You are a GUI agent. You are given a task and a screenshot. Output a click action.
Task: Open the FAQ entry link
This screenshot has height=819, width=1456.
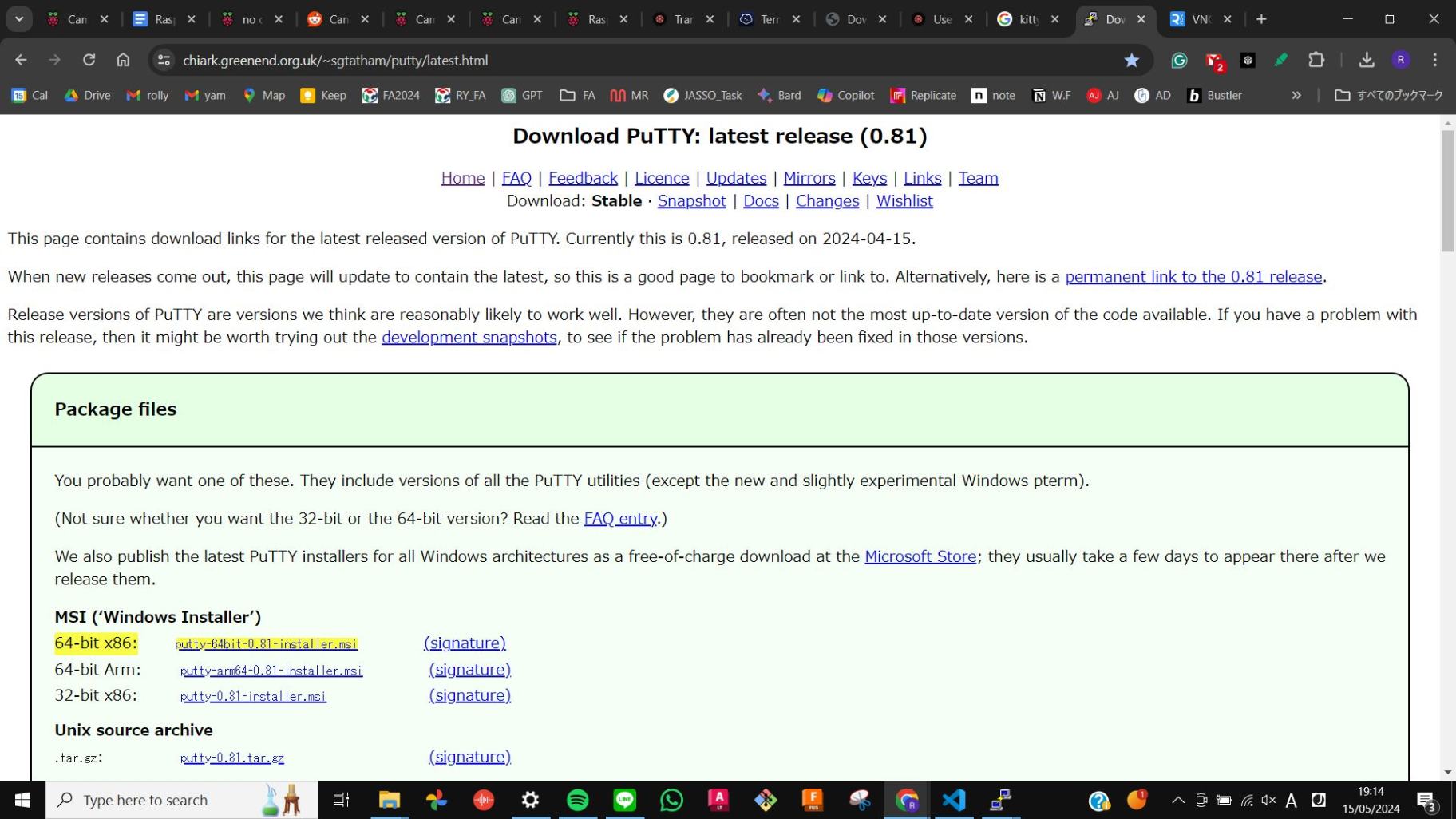pyautogui.click(x=620, y=519)
